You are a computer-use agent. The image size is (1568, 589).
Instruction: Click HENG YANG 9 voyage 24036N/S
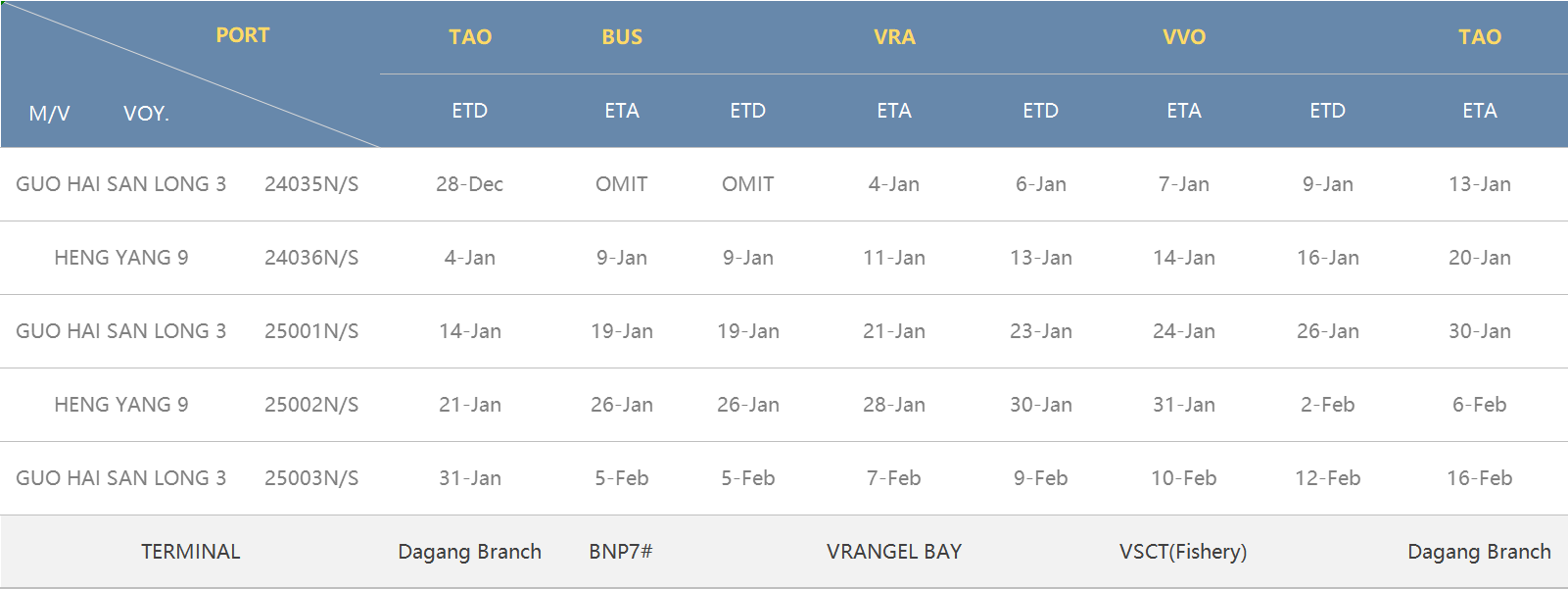click(311, 258)
